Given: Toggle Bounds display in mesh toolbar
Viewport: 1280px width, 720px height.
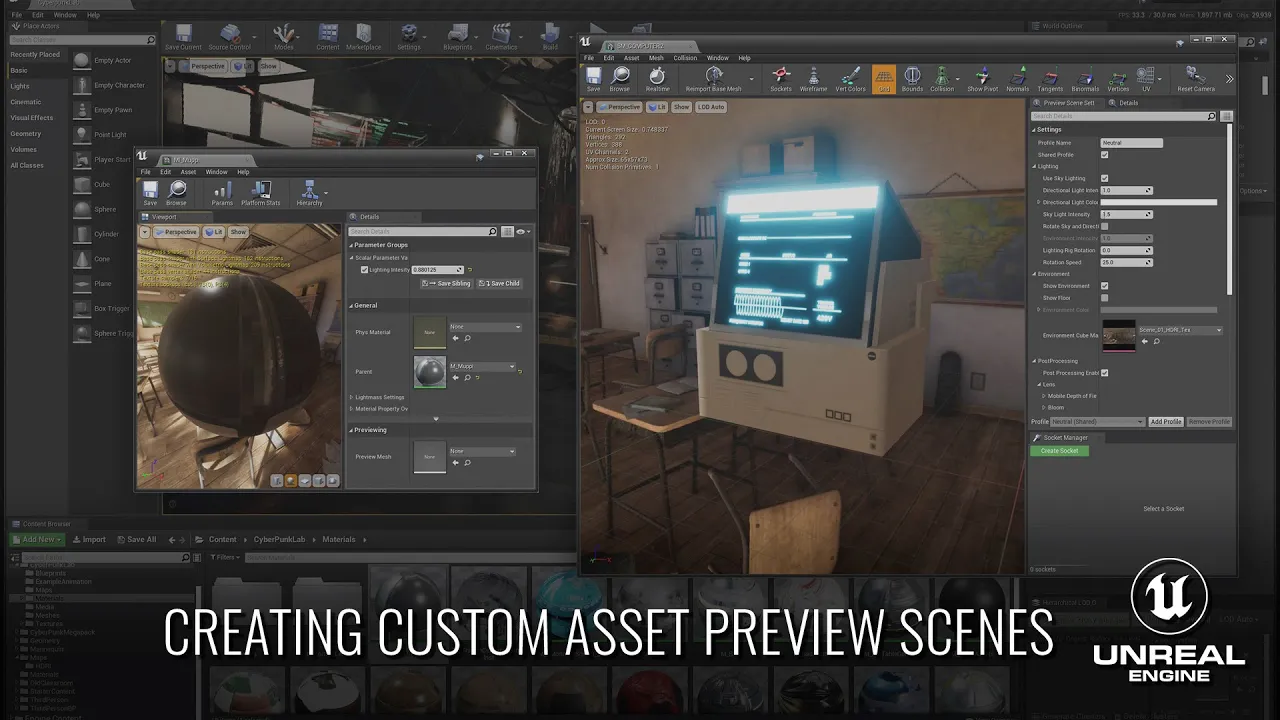Looking at the screenshot, I should [912, 78].
